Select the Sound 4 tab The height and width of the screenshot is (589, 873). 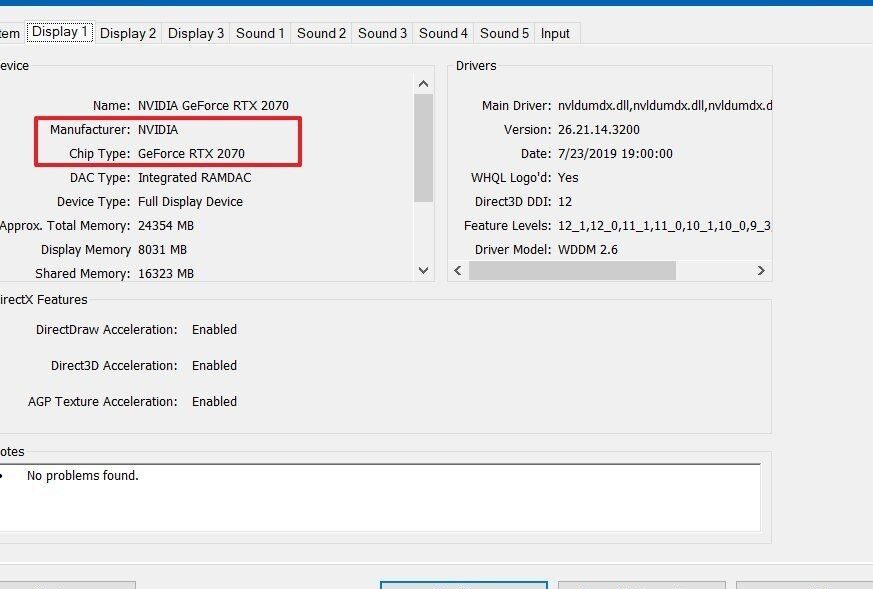click(443, 33)
